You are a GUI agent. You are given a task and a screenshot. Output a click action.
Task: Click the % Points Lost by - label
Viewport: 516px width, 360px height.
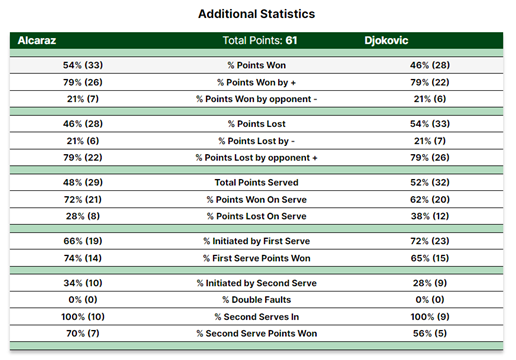coord(256,141)
